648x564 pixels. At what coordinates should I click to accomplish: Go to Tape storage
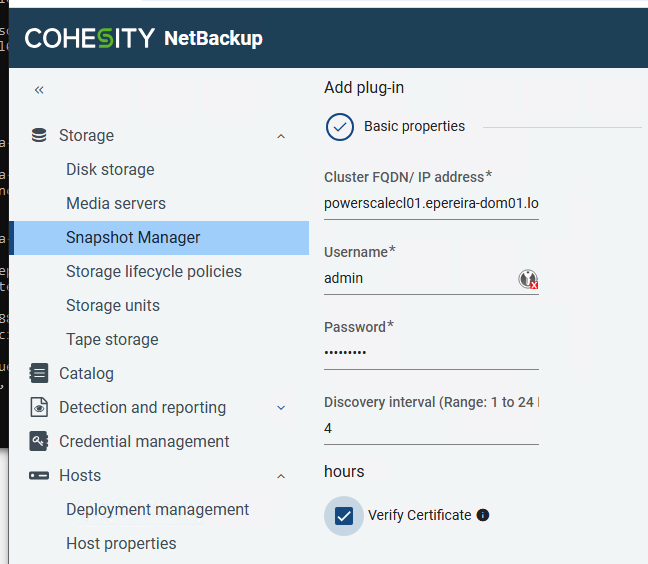(x=112, y=339)
